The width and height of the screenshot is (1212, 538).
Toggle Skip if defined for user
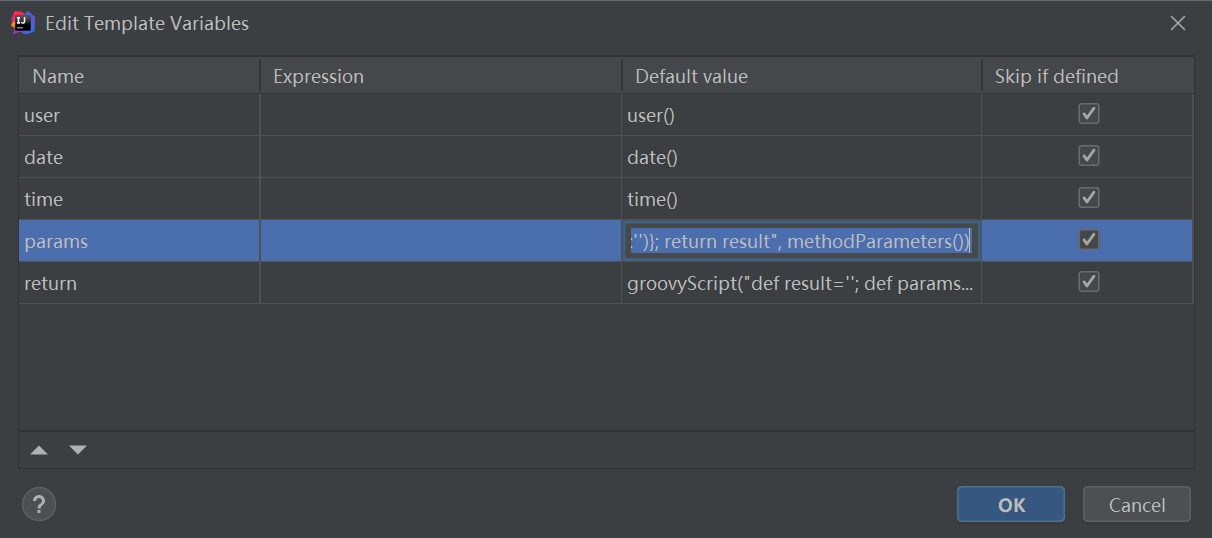tap(1089, 114)
